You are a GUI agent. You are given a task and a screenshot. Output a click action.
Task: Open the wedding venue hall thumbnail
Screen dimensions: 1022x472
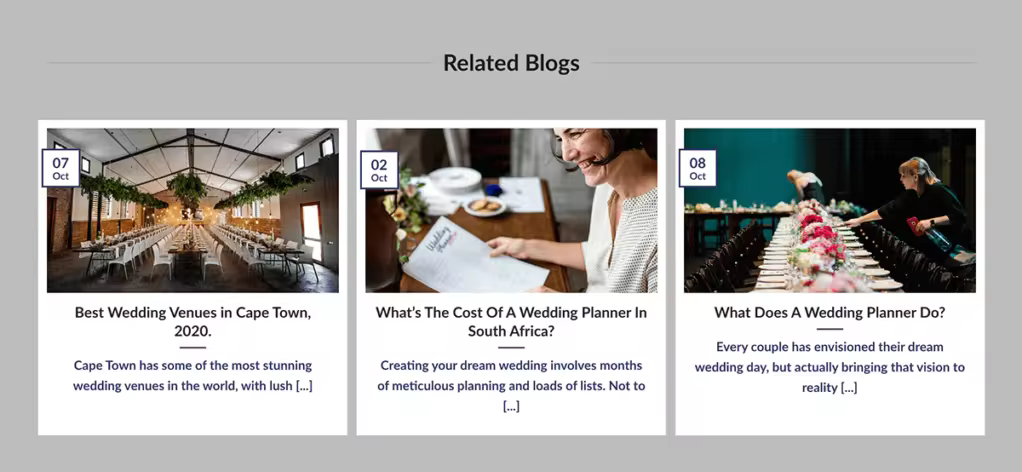192,210
